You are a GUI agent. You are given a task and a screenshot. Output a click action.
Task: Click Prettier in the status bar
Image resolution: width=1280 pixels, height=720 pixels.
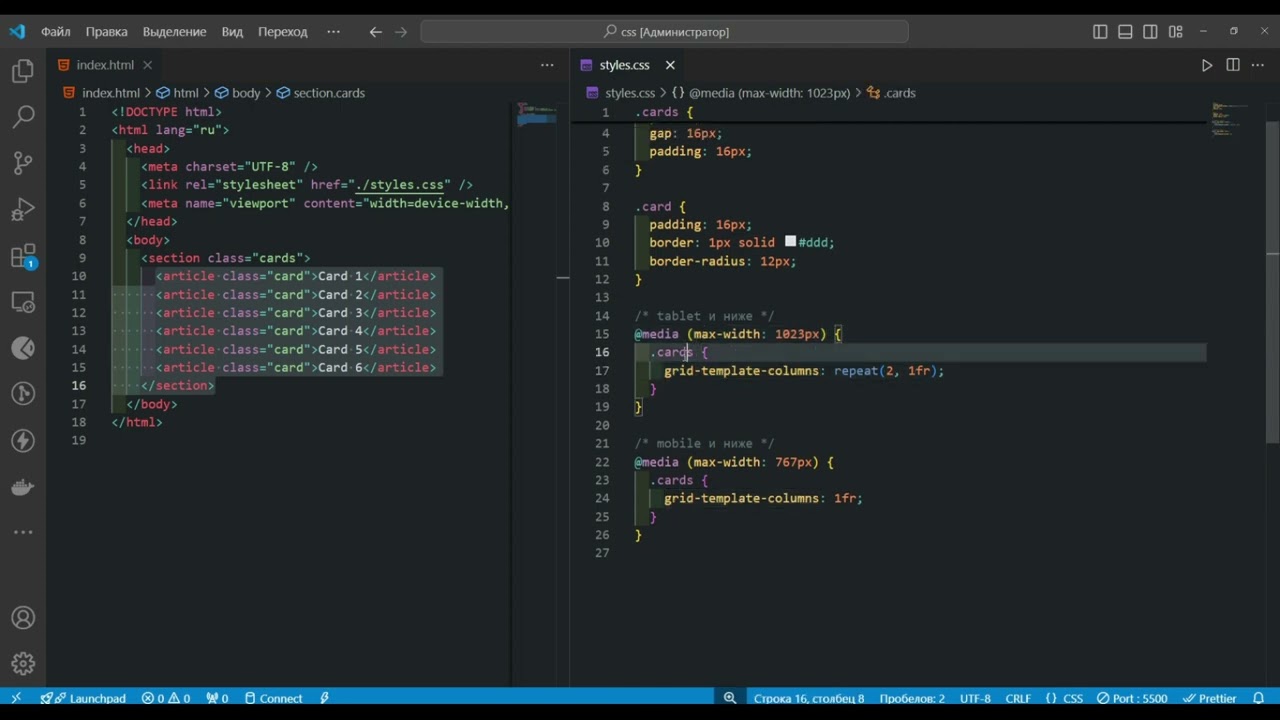coord(1210,698)
